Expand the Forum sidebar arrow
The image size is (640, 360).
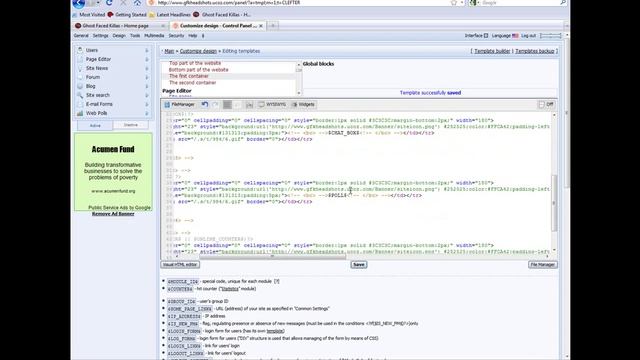147,77
